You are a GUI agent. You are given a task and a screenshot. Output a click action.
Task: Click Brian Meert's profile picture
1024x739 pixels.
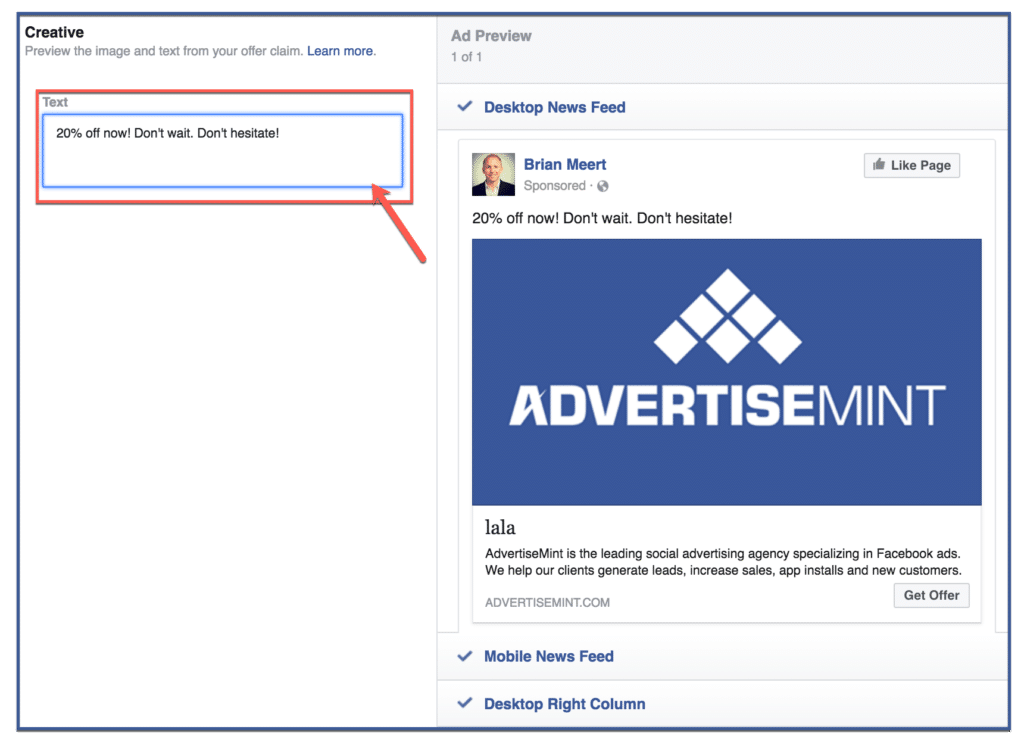[493, 174]
